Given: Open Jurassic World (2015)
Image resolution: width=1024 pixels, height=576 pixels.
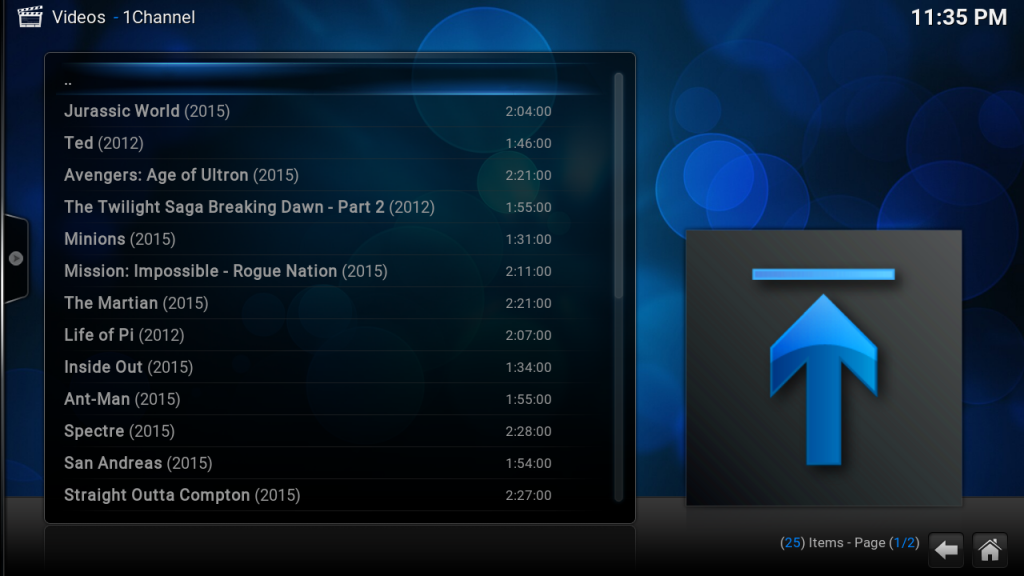Looking at the screenshot, I should click(147, 111).
